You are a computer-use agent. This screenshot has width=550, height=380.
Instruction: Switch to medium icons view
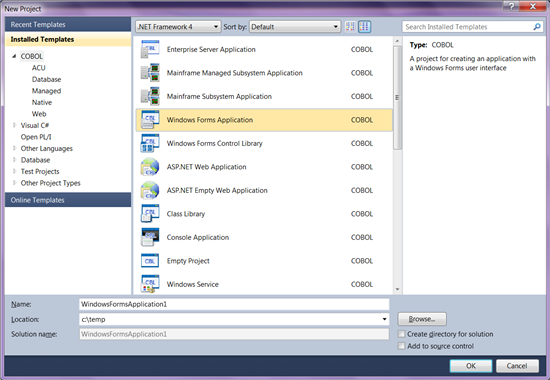pos(364,27)
